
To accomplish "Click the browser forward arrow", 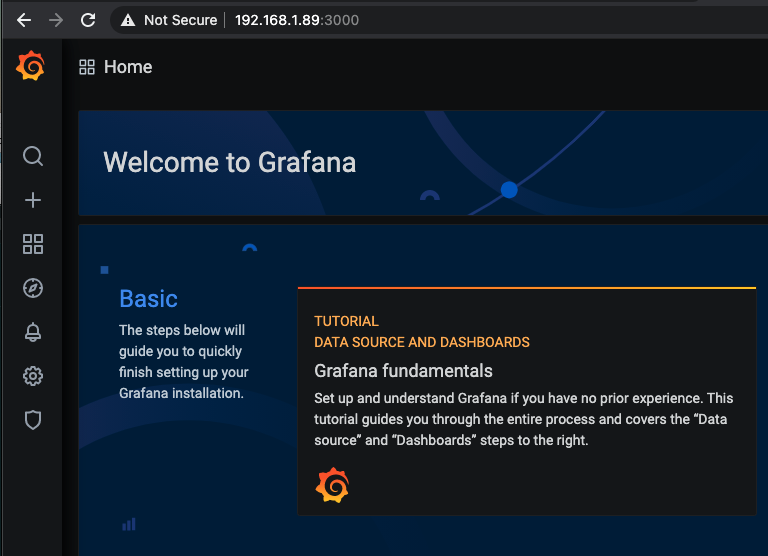I will point(56,20).
